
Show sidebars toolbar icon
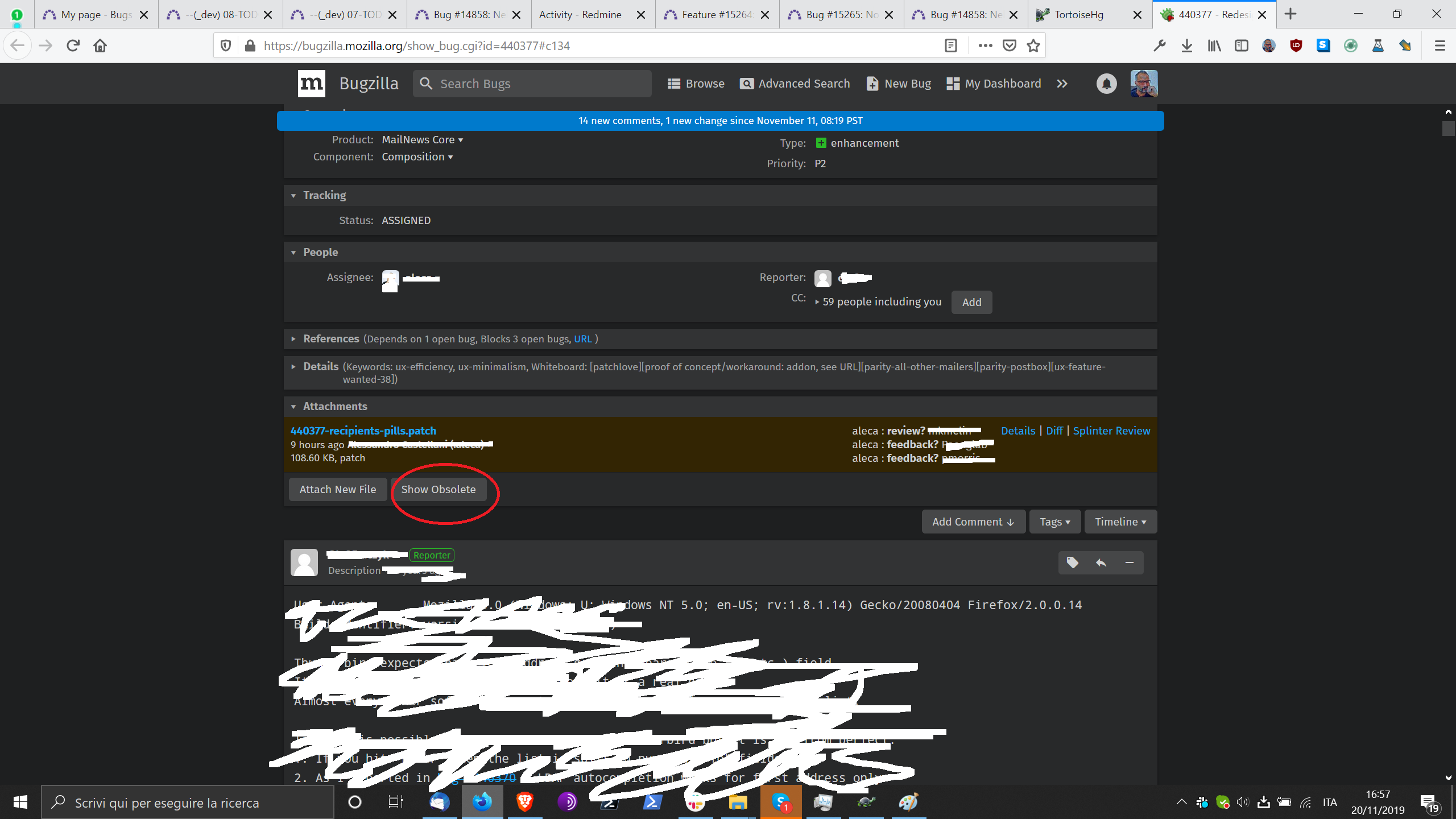pos(1241,45)
